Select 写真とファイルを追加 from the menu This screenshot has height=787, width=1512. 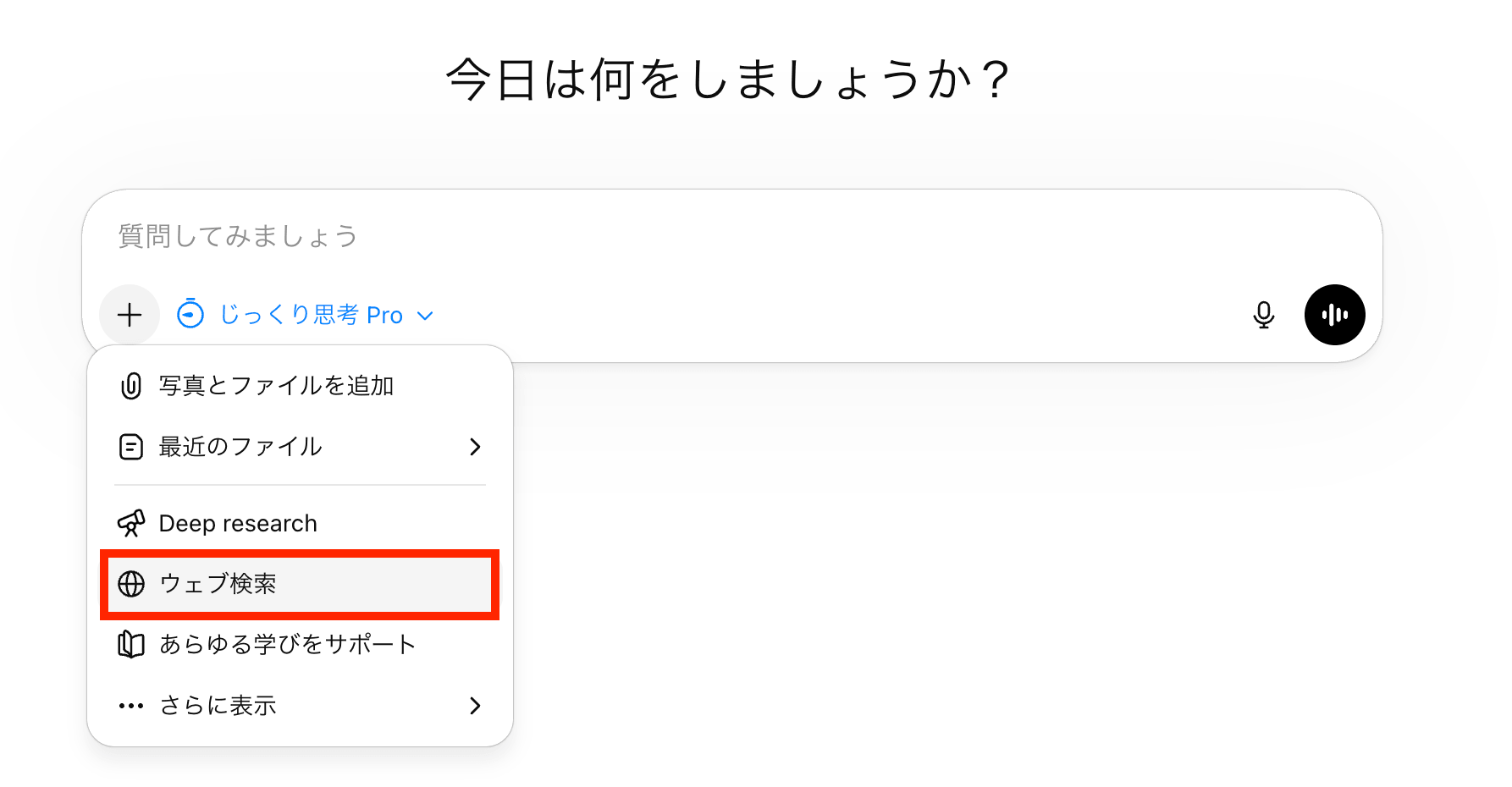point(276,386)
